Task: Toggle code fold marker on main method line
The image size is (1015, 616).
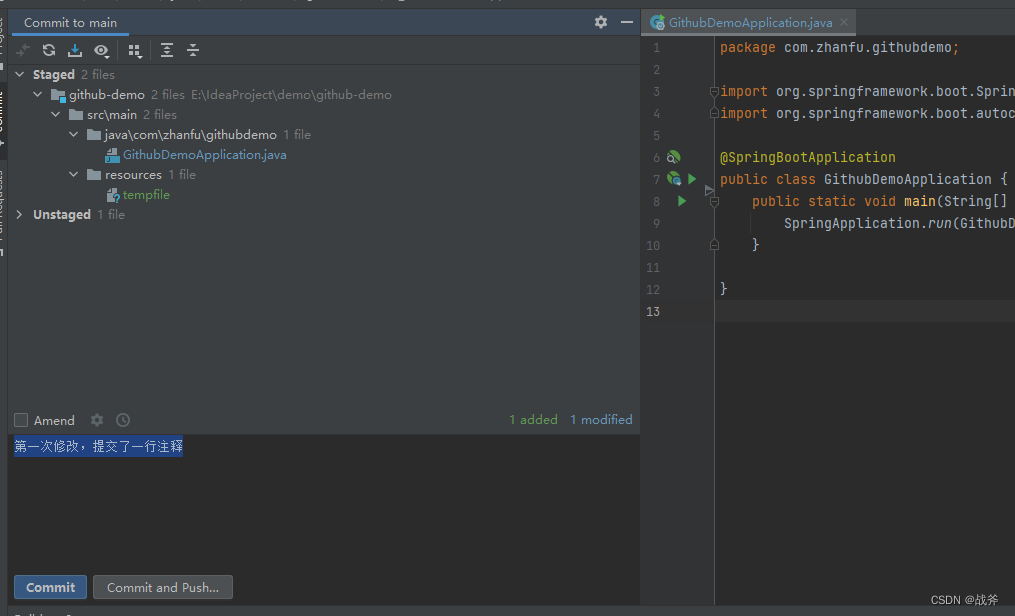Action: 714,201
